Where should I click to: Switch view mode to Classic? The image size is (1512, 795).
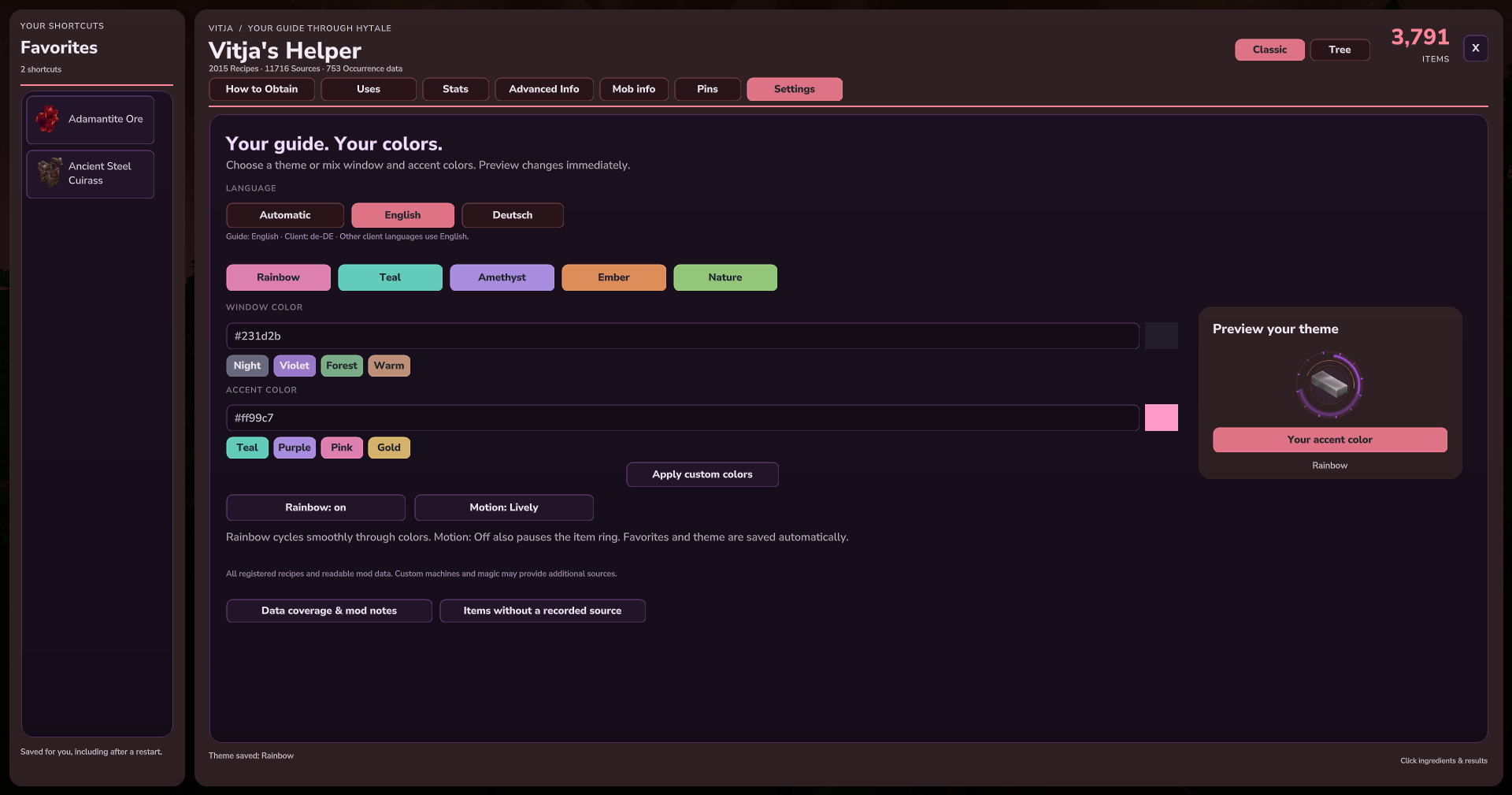(x=1269, y=50)
